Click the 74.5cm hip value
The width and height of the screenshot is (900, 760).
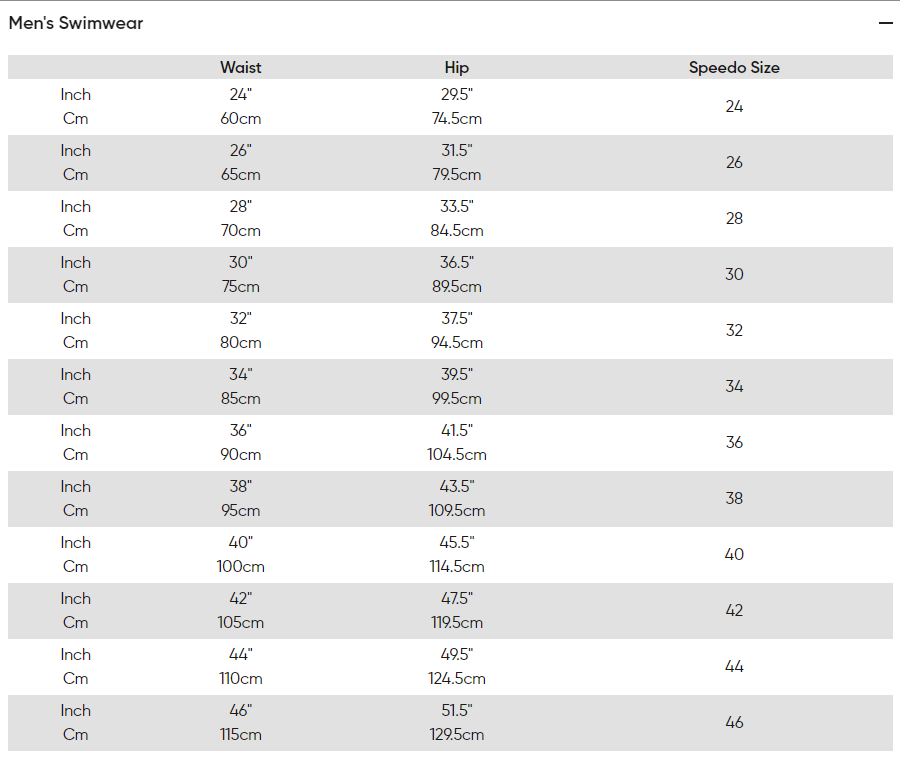456,119
